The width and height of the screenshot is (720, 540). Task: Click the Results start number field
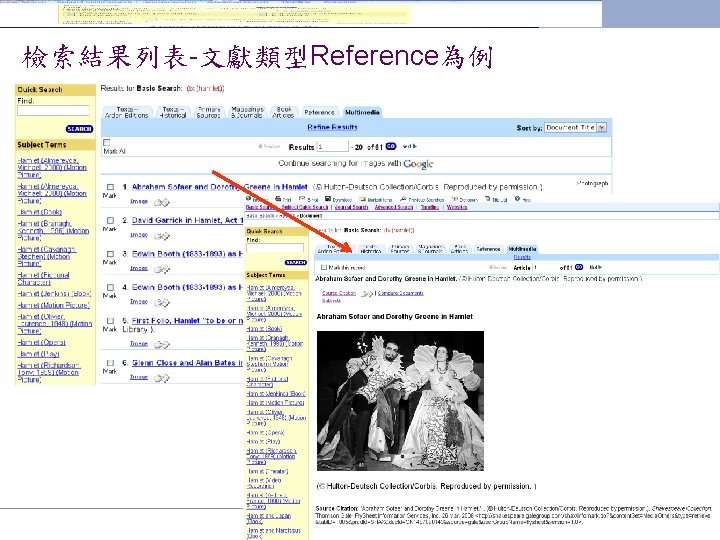pos(333,147)
